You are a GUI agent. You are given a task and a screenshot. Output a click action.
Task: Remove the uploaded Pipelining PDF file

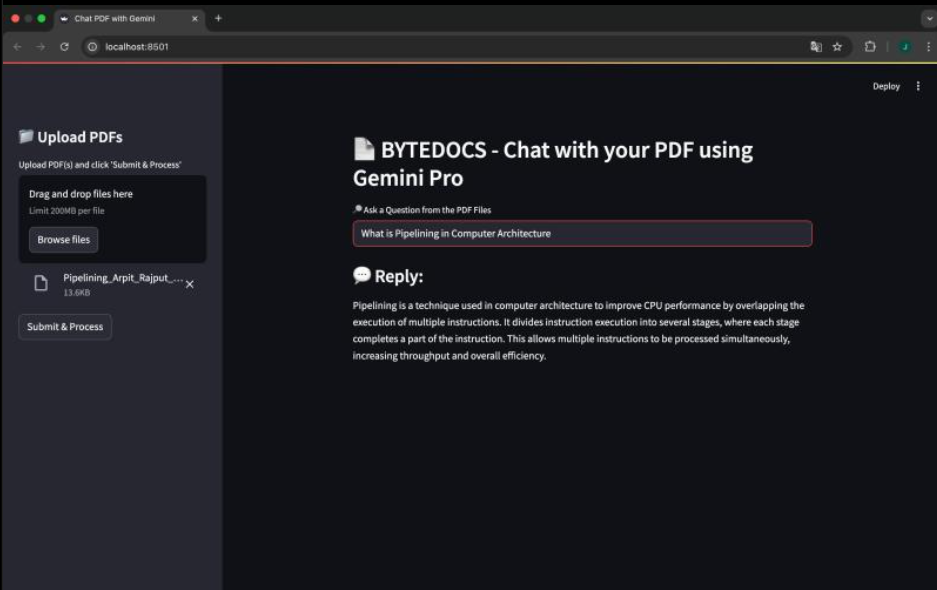coord(189,286)
